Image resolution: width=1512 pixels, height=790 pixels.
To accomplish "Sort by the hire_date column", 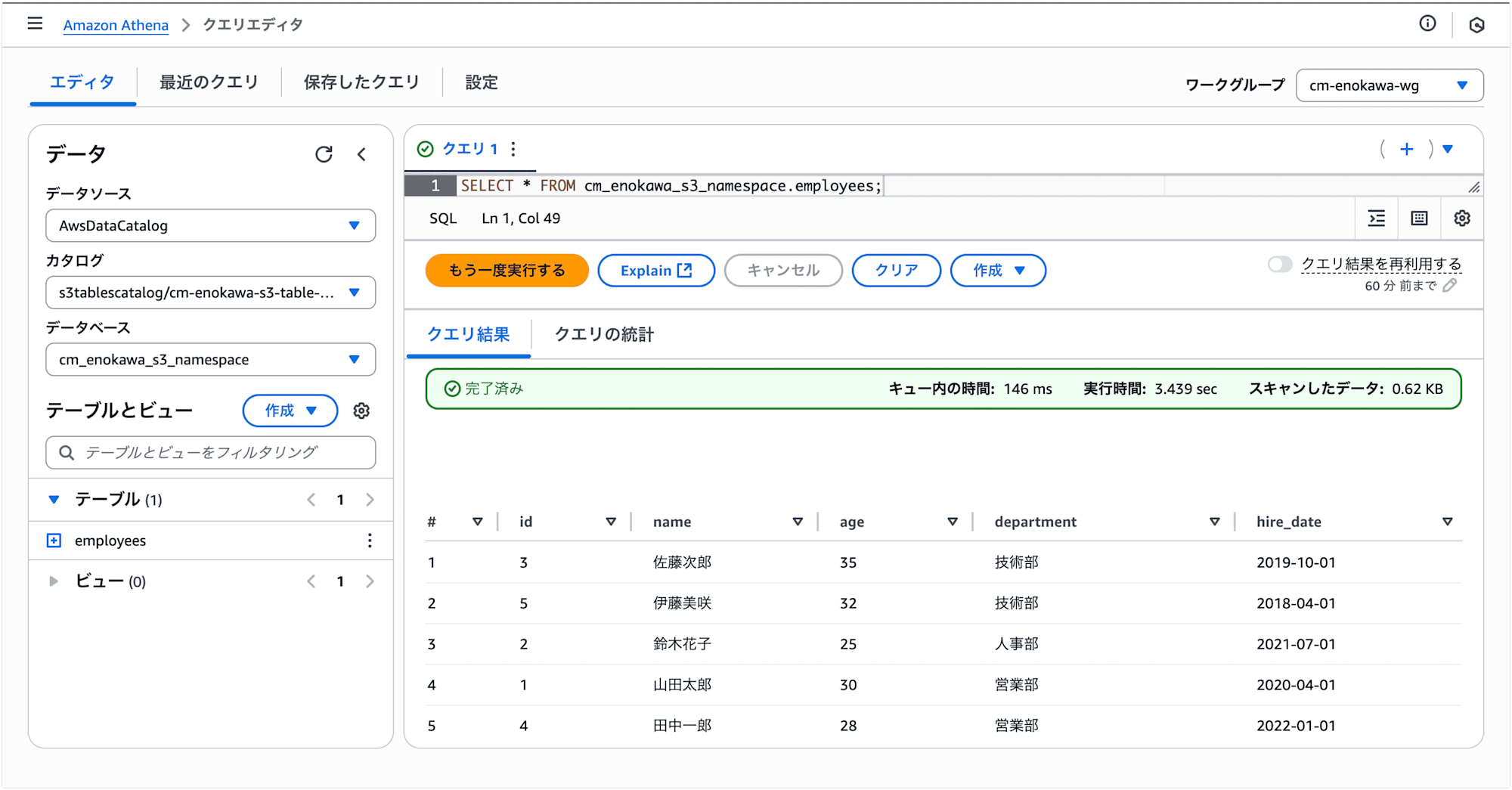I will coord(1448,522).
